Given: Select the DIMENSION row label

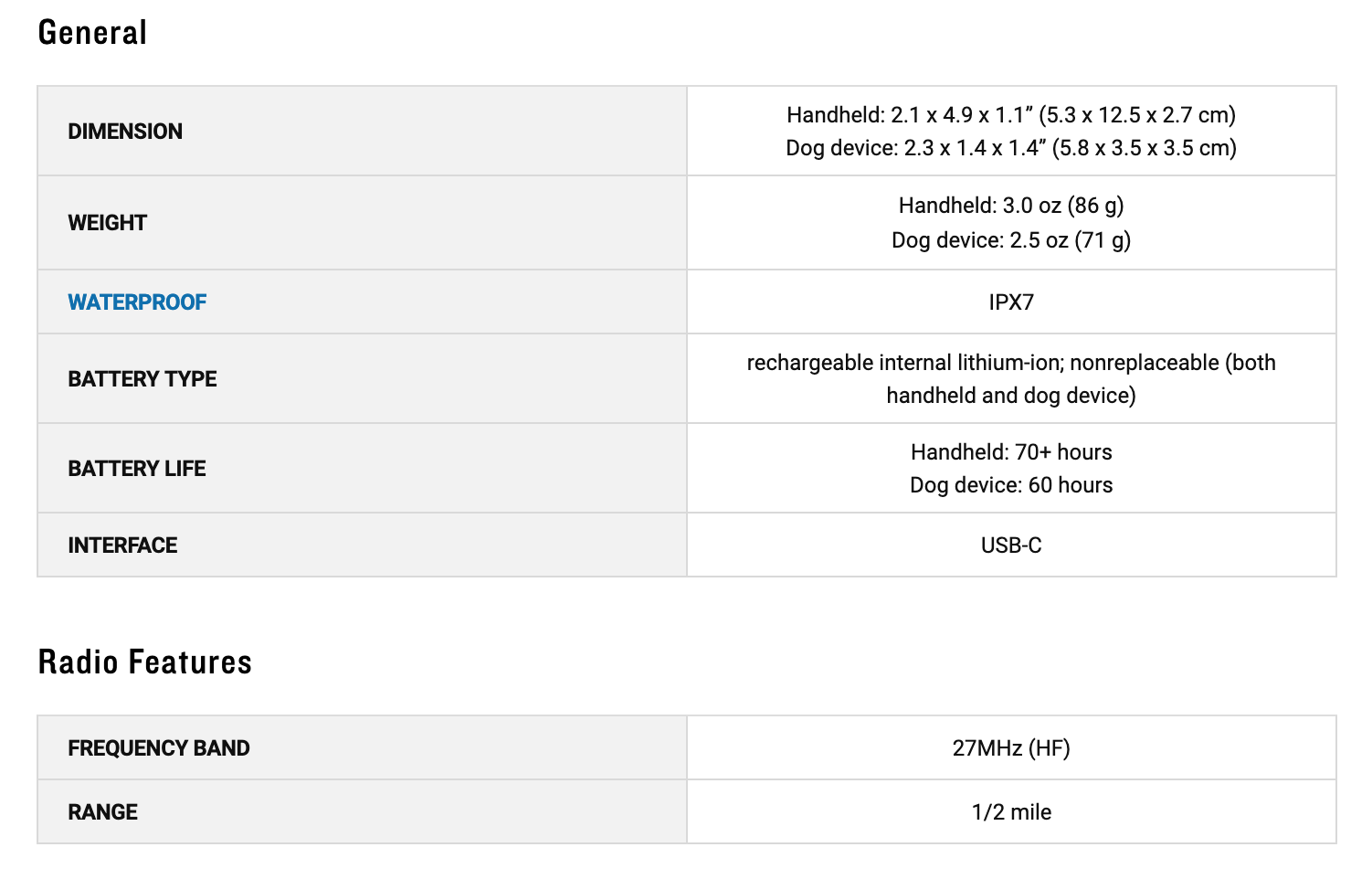Looking at the screenshot, I should pyautogui.click(x=125, y=132).
